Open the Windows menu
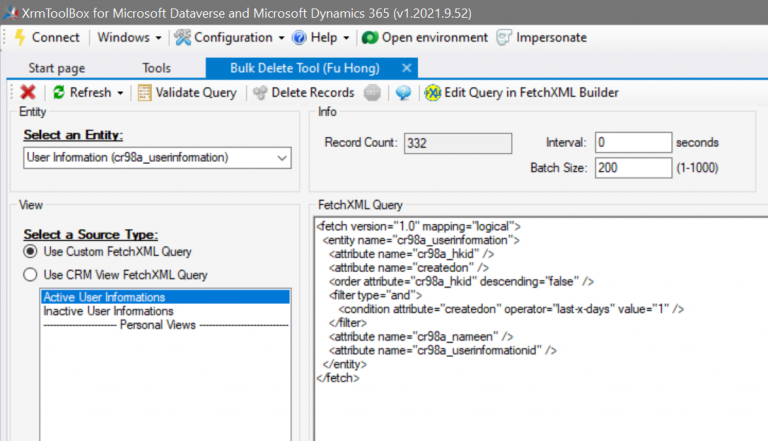Viewport: 768px width, 441px height. (129, 38)
